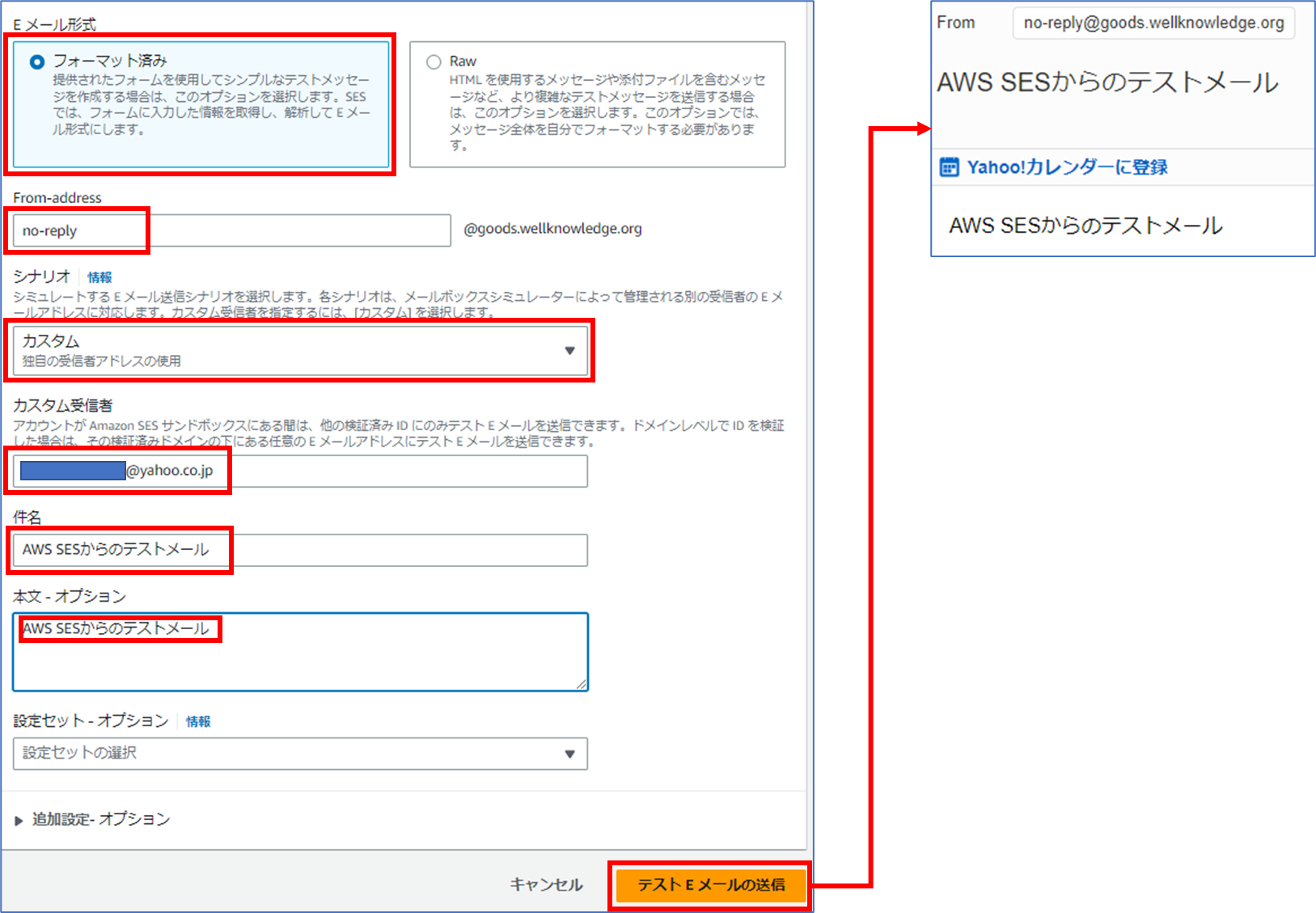This screenshot has width=1316, height=913.
Task: Choose the Raw email format option
Action: coord(434,62)
